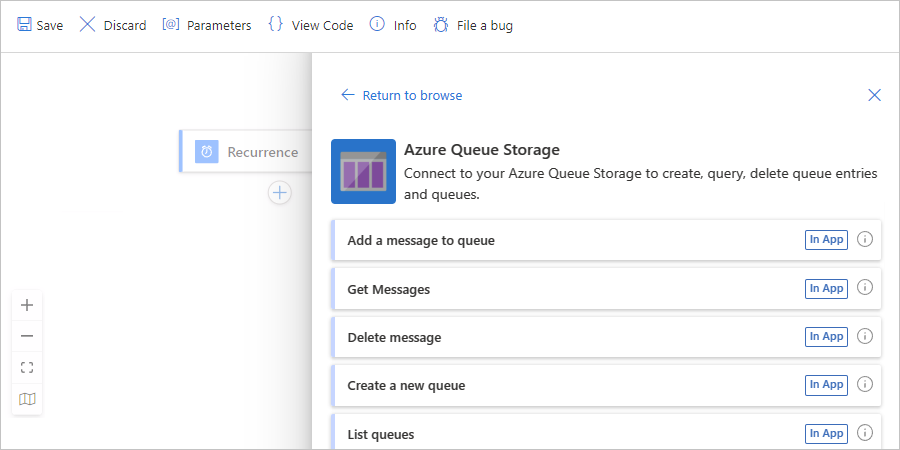Click the Save toolbar button
900x450 pixels.
tap(40, 25)
